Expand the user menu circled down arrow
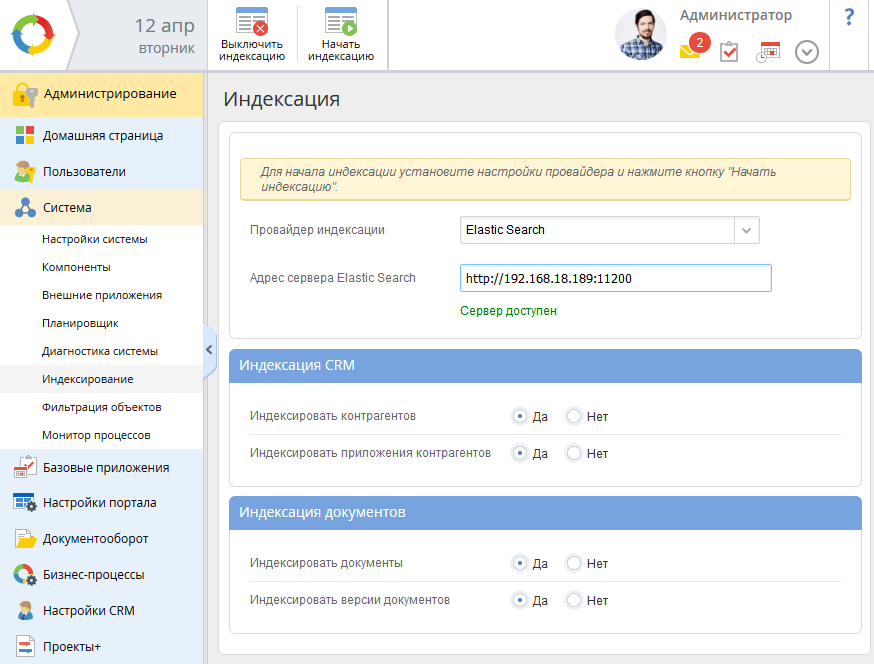 pos(806,52)
